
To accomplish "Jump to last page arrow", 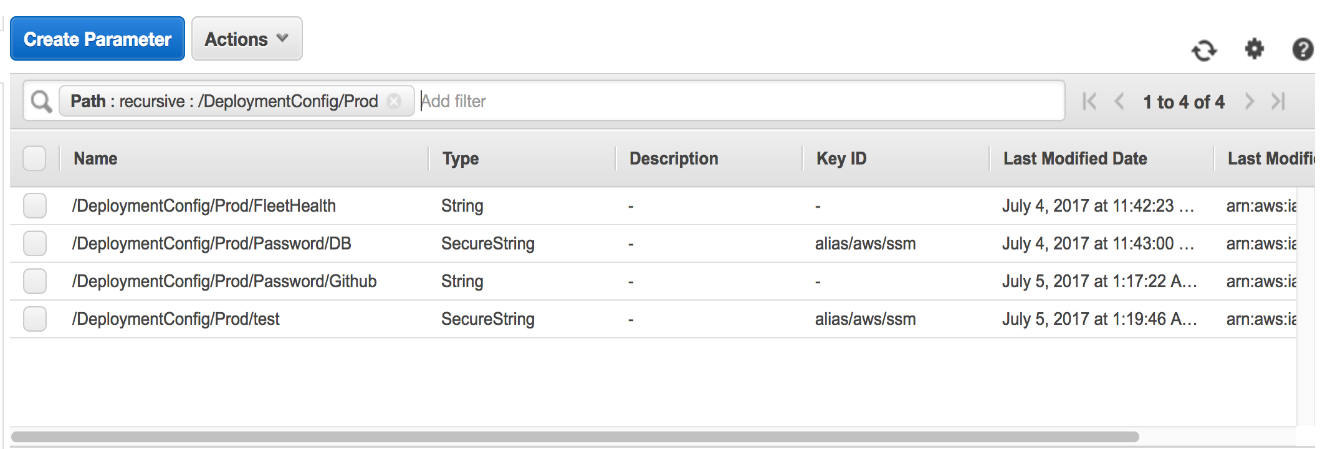I will coord(1278,101).
